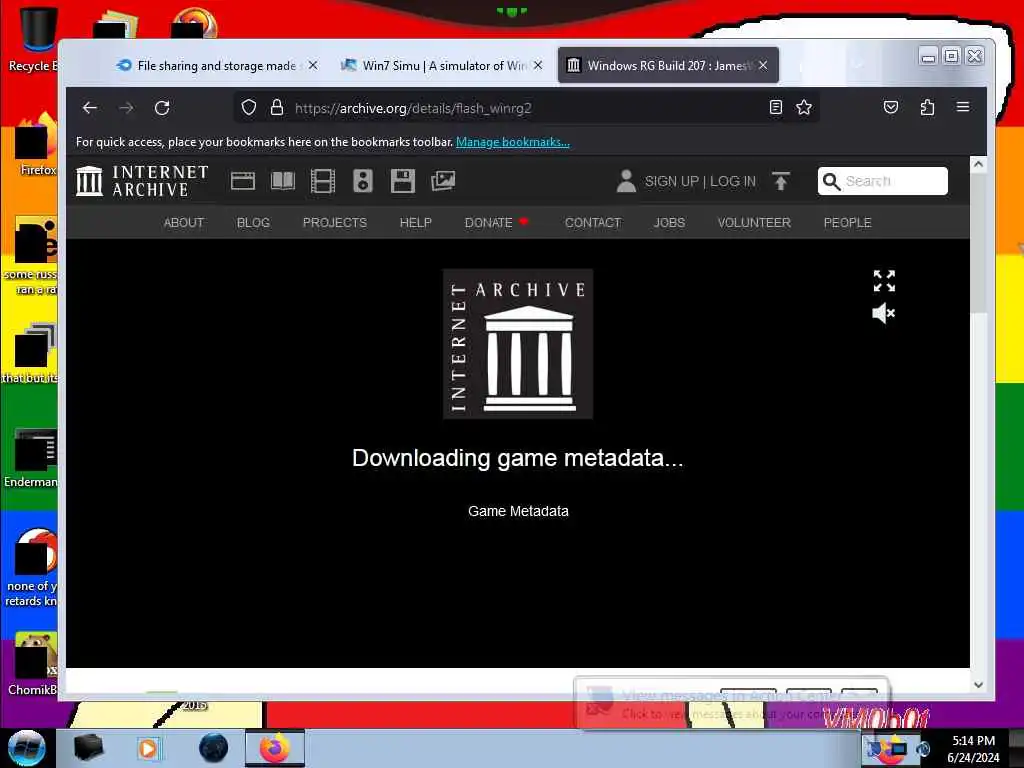Viewport: 1024px width, 768px height.
Task: Open the Internet Archive web icon
Action: [243, 181]
